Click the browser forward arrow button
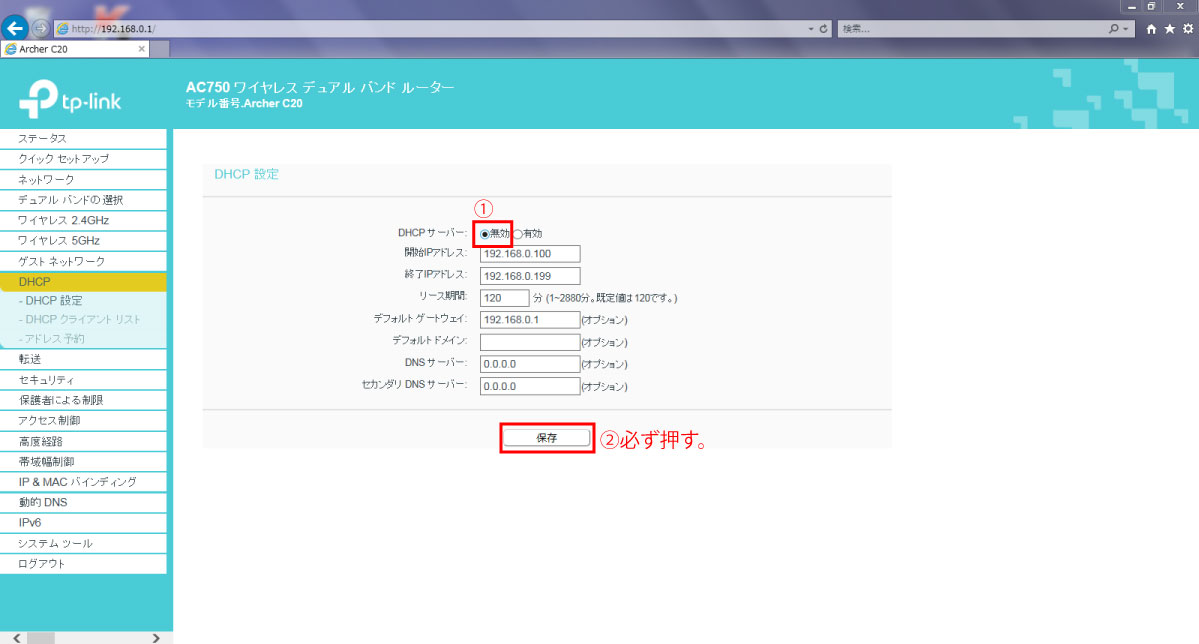This screenshot has height=644, width=1199. [41, 28]
